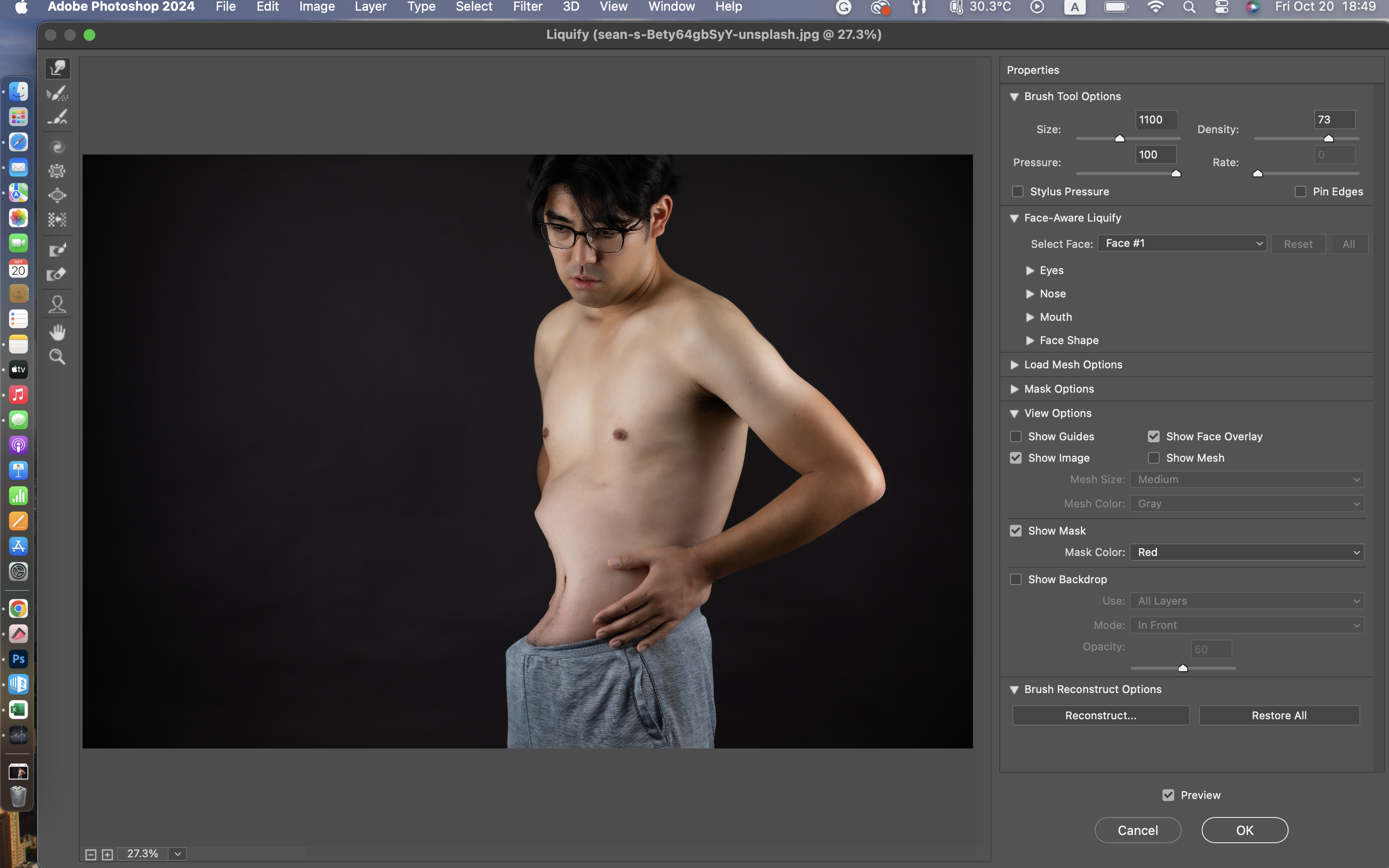The width and height of the screenshot is (1389, 868).
Task: Select the Reconstruct tool
Action: point(57,93)
